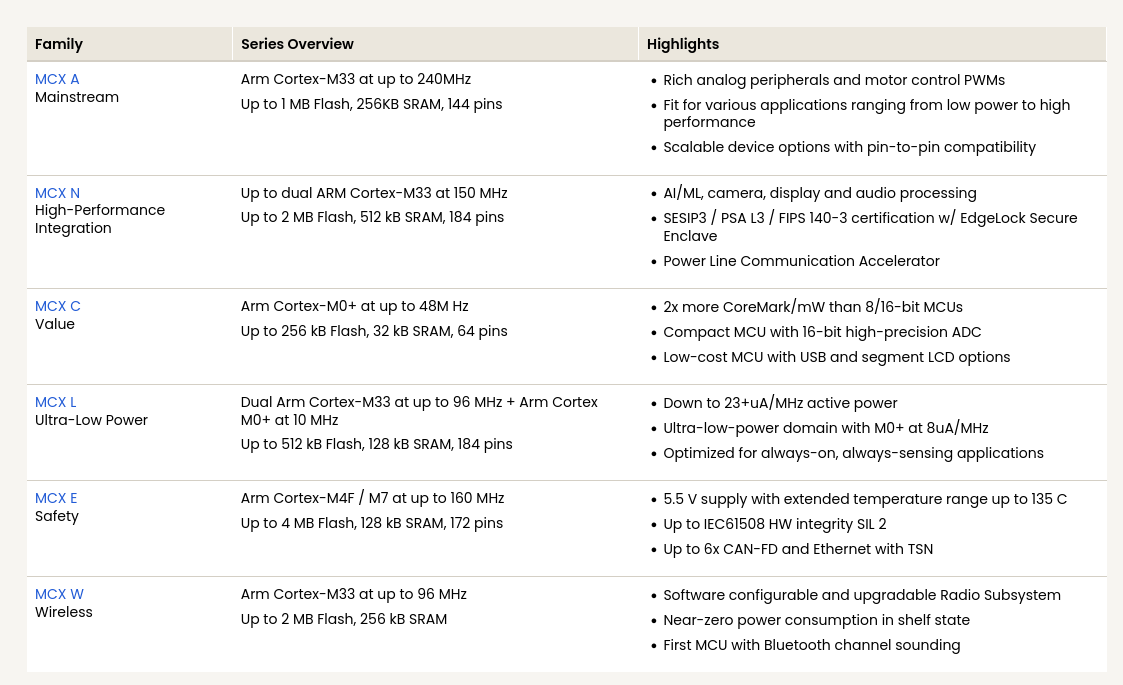This screenshot has width=1123, height=685.
Task: Click the 'Power Line Communication Accelerator' bullet
Action: [x=801, y=262]
